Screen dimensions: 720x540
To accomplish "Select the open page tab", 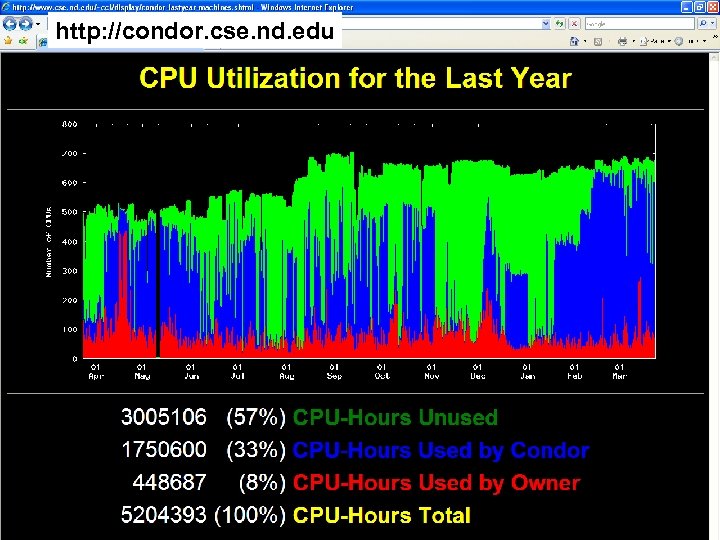I will pyautogui.click(x=42, y=43).
